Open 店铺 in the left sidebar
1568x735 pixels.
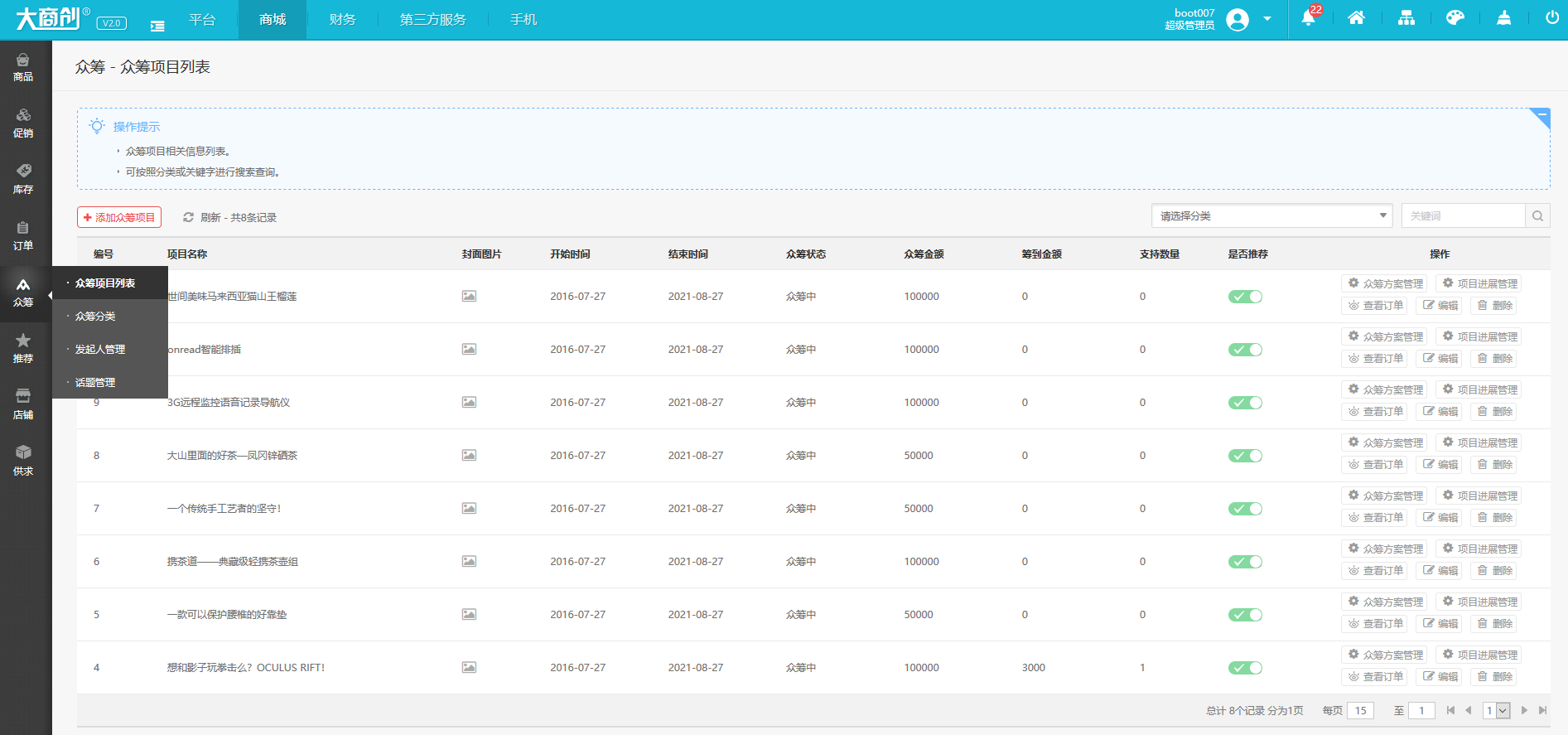[x=23, y=404]
